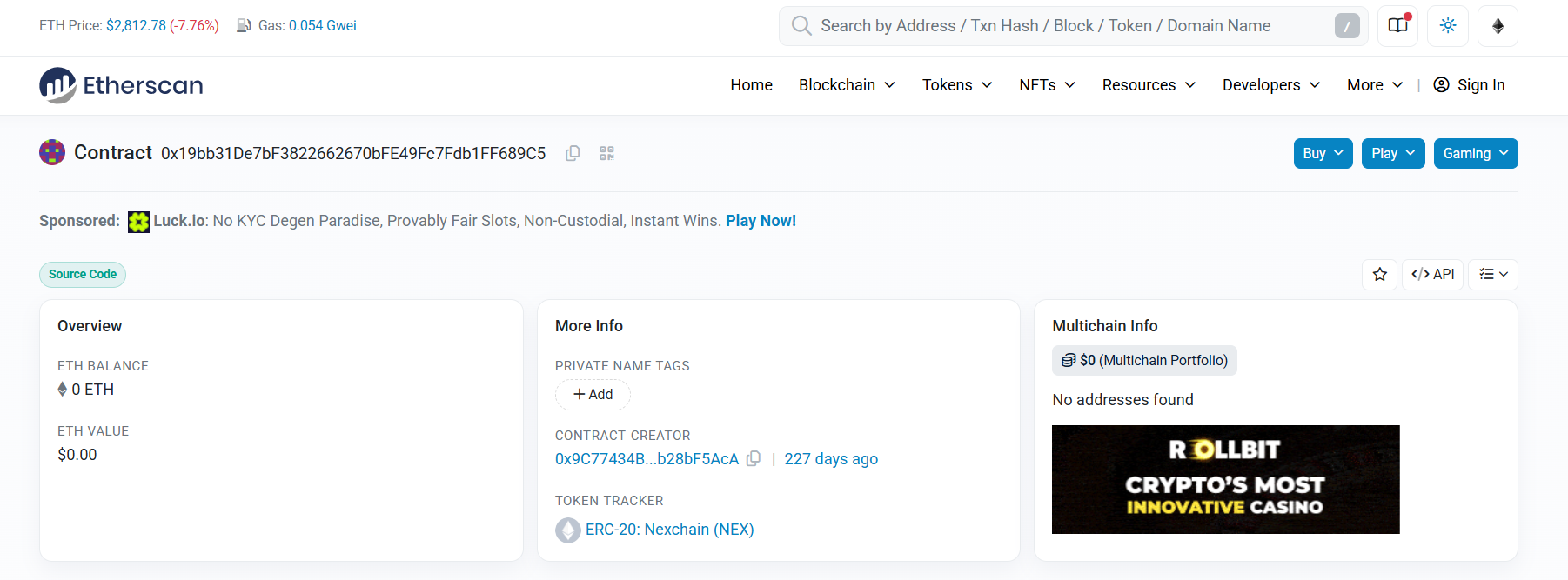Expand the Resources menu
Image resolution: width=1568 pixels, height=580 pixels.
coord(1149,85)
